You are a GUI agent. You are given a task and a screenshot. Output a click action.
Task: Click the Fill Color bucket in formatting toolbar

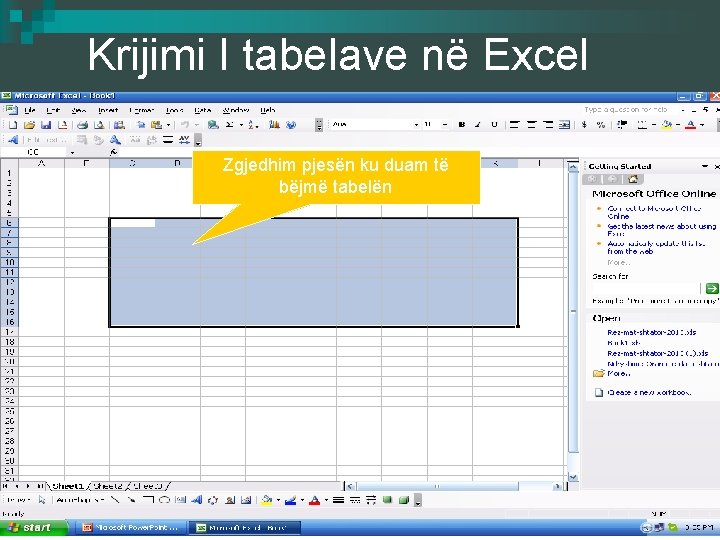pos(667,124)
